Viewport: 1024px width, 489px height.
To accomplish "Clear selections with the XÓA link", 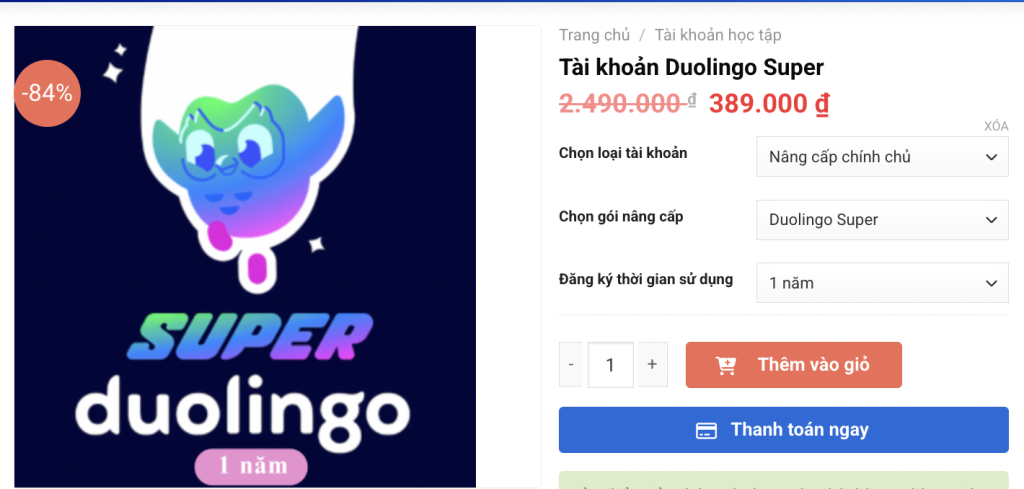I will coord(996,127).
